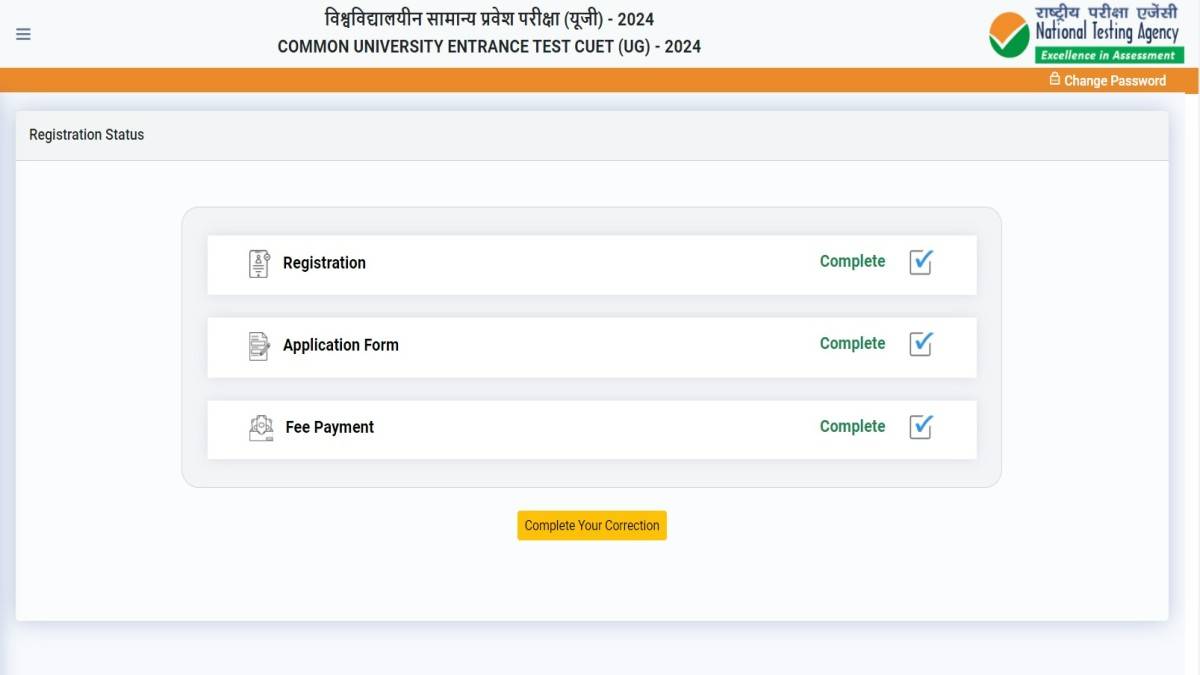Toggle the Fee Payment checkbox
This screenshot has width=1200, height=675.
point(920,427)
